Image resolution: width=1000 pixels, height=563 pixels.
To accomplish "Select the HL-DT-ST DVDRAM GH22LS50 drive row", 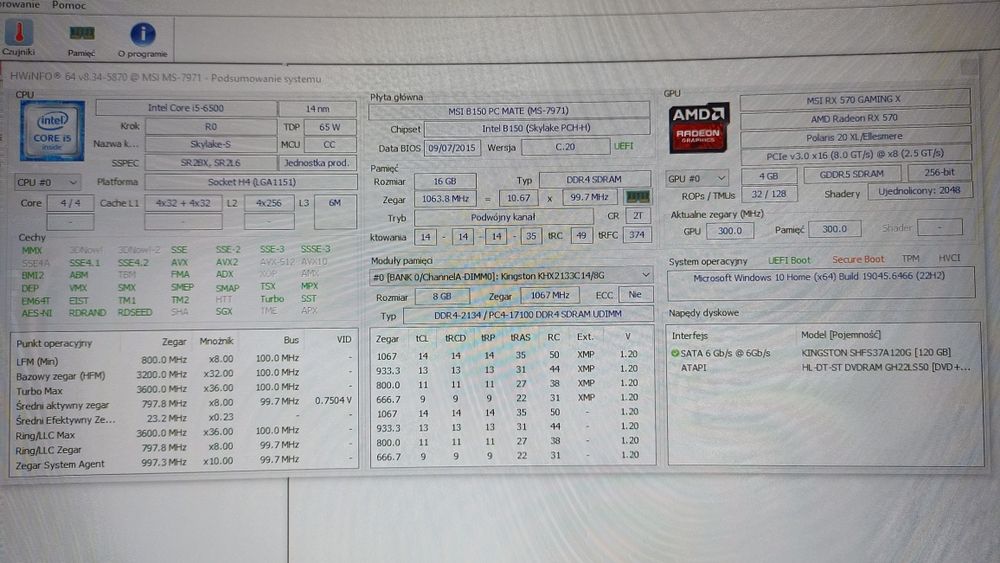I will tap(821, 368).
